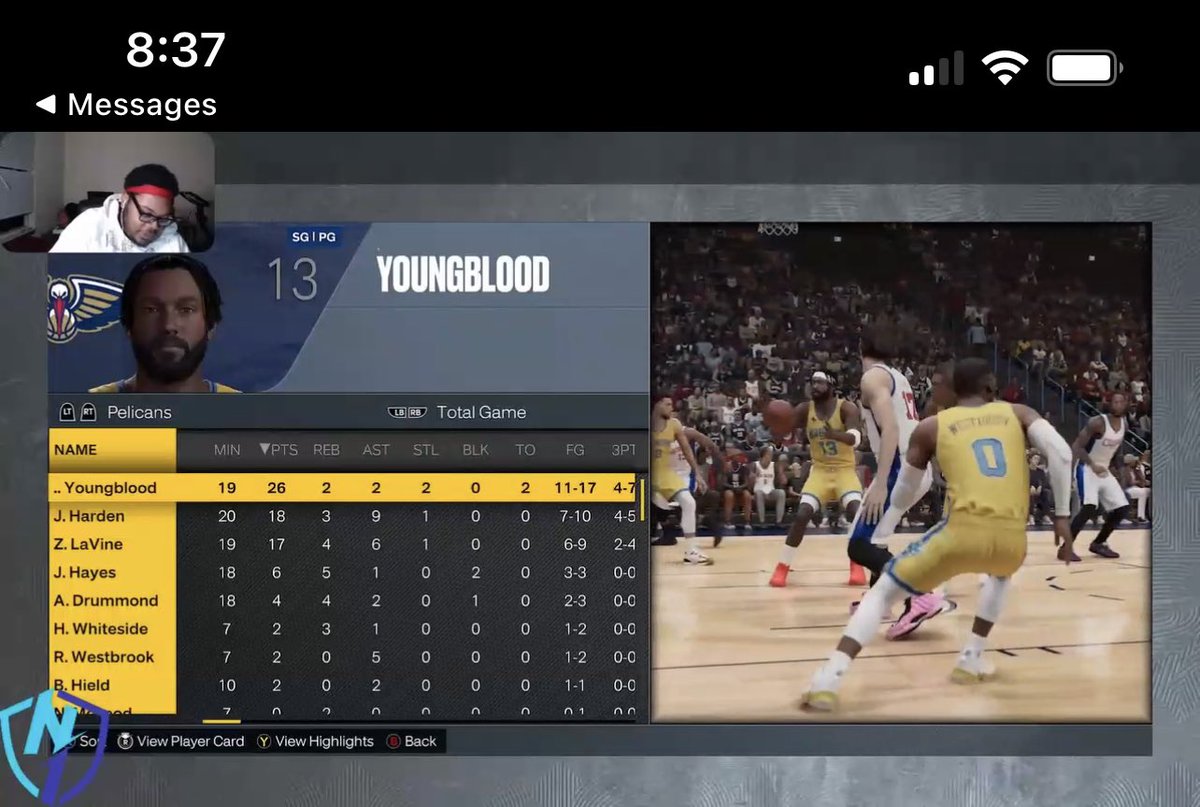1200x807 pixels.
Task: Click Z. LaVine's 6-9 field goal value
Action: [x=575, y=544]
